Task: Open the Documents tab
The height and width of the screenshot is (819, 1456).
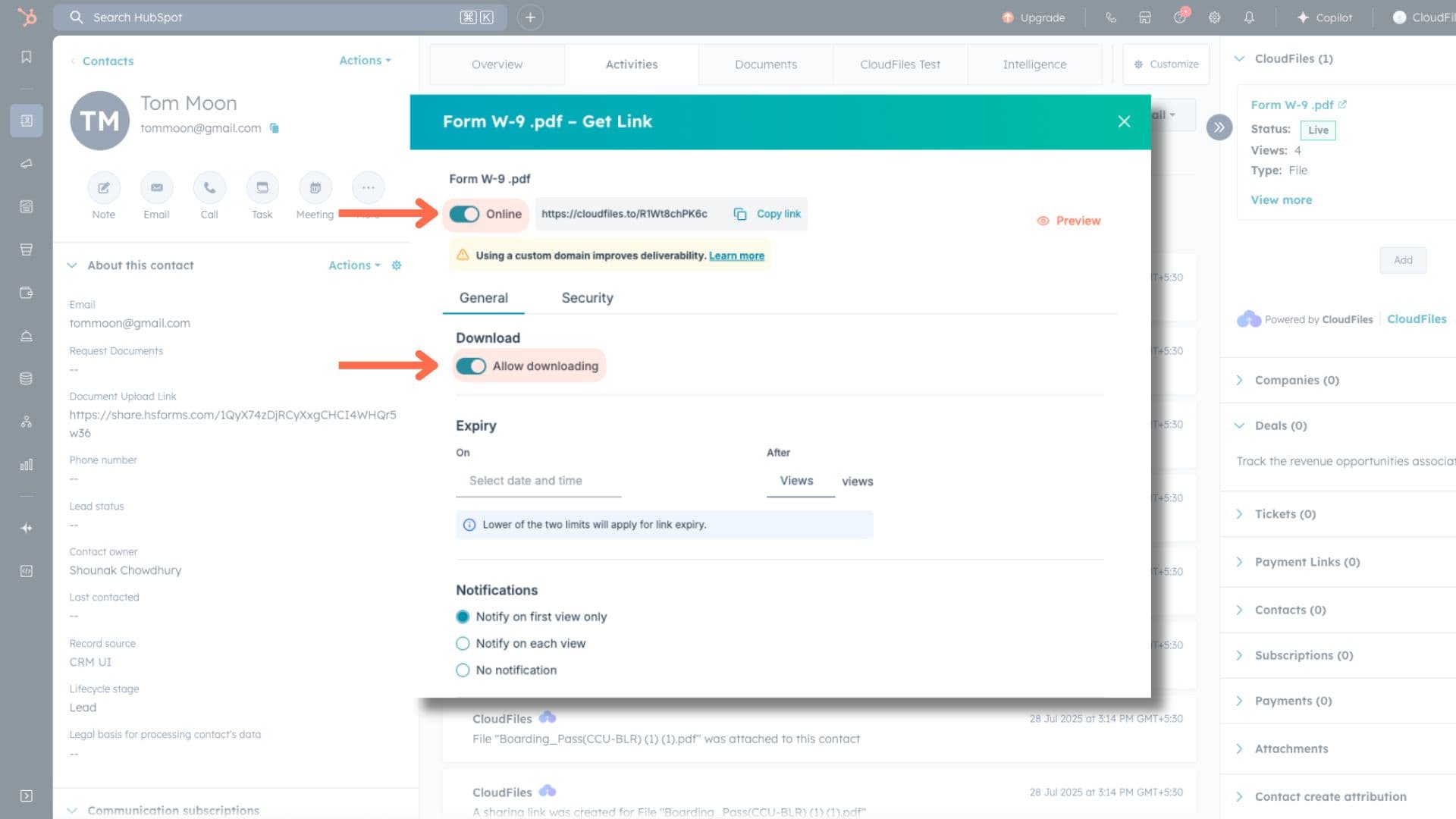Action: pyautogui.click(x=765, y=64)
